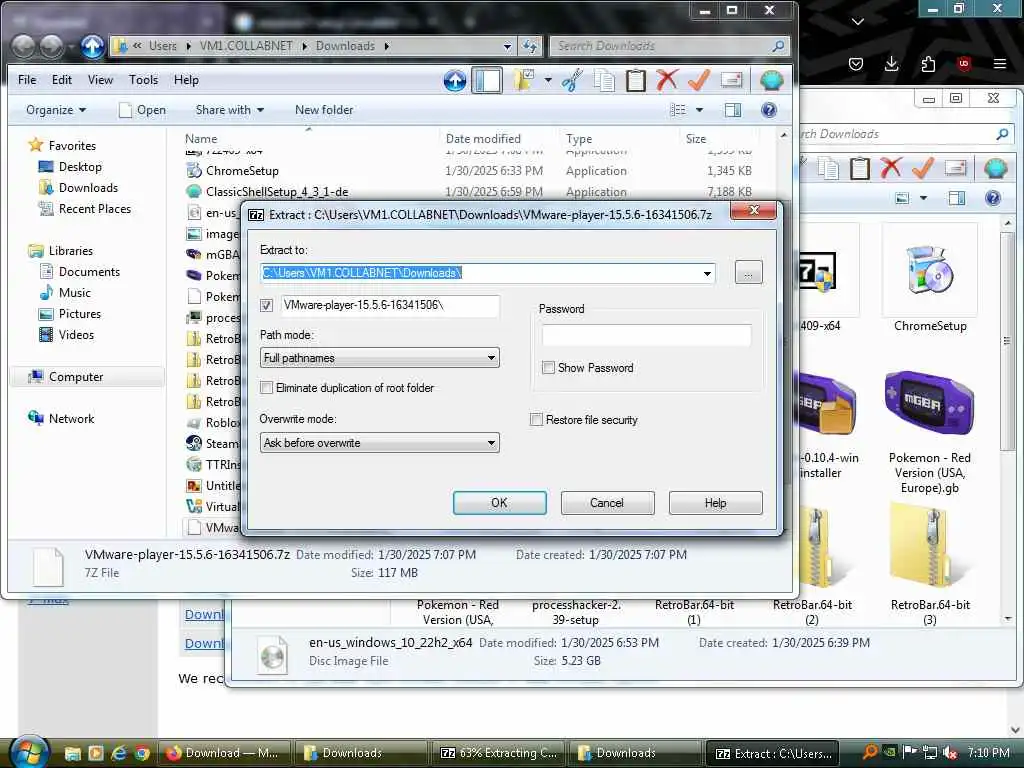Open the Help menu
The width and height of the screenshot is (1024, 768).
coord(186,80)
